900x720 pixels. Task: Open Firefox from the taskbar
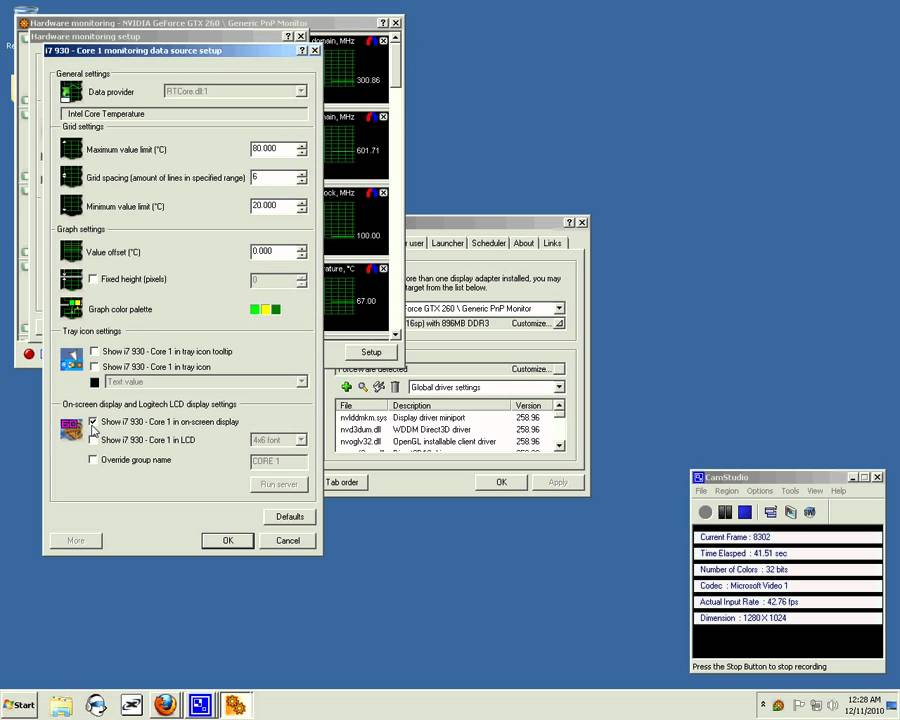click(x=165, y=704)
